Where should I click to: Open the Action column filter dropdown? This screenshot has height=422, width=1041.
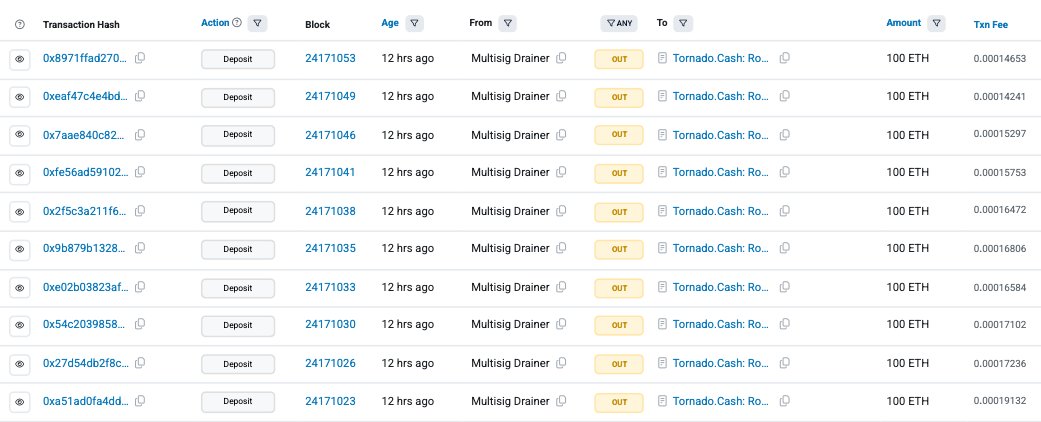(258, 22)
